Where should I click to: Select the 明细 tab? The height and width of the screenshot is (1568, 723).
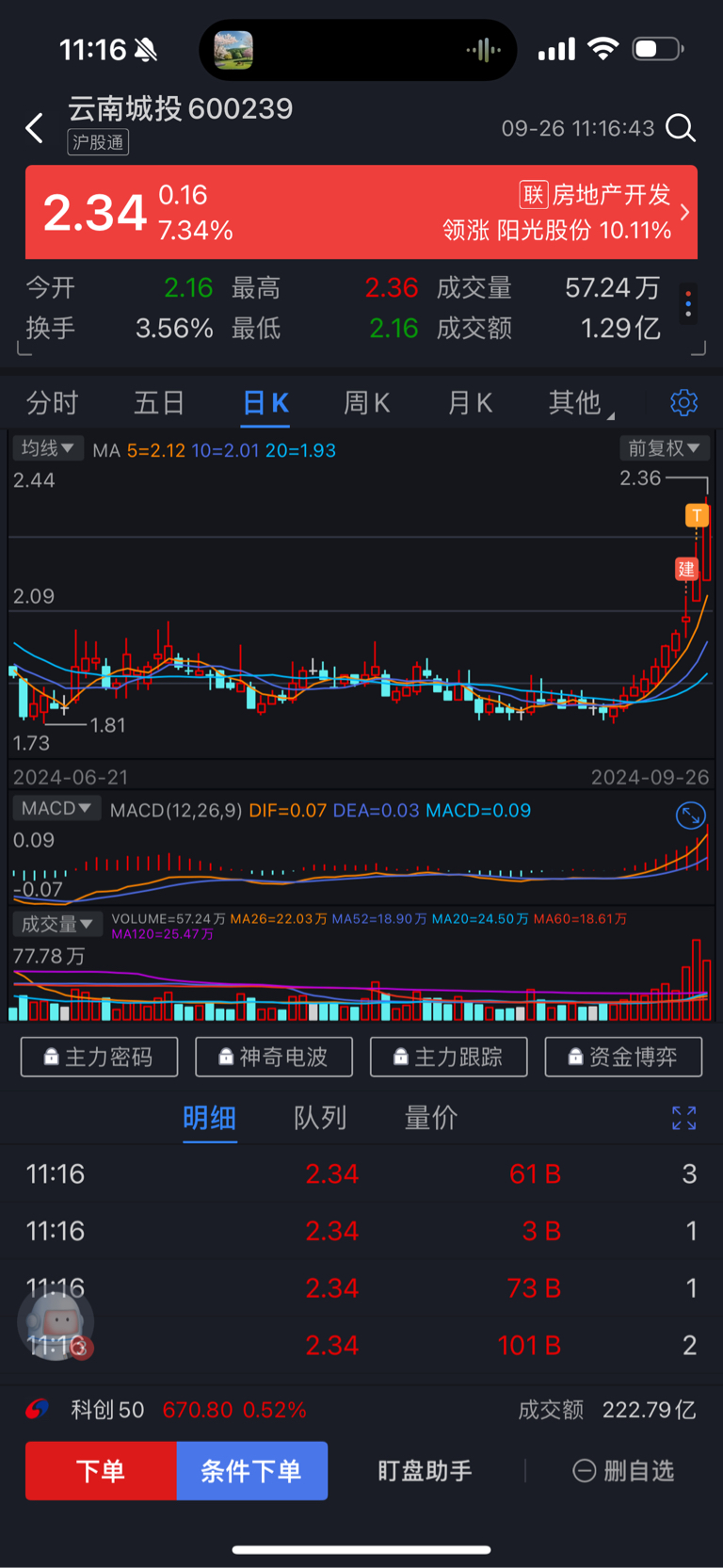pos(209,1118)
